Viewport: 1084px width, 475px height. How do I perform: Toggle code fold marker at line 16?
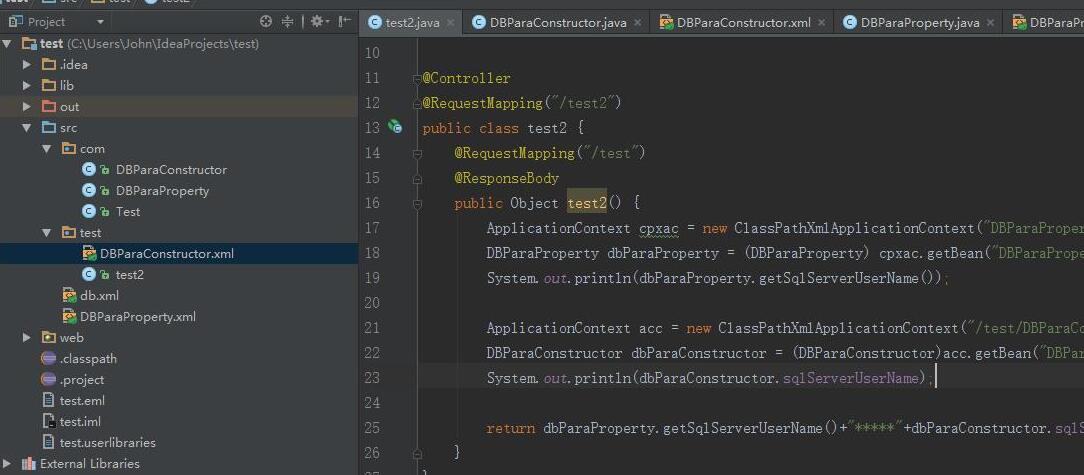[417, 204]
